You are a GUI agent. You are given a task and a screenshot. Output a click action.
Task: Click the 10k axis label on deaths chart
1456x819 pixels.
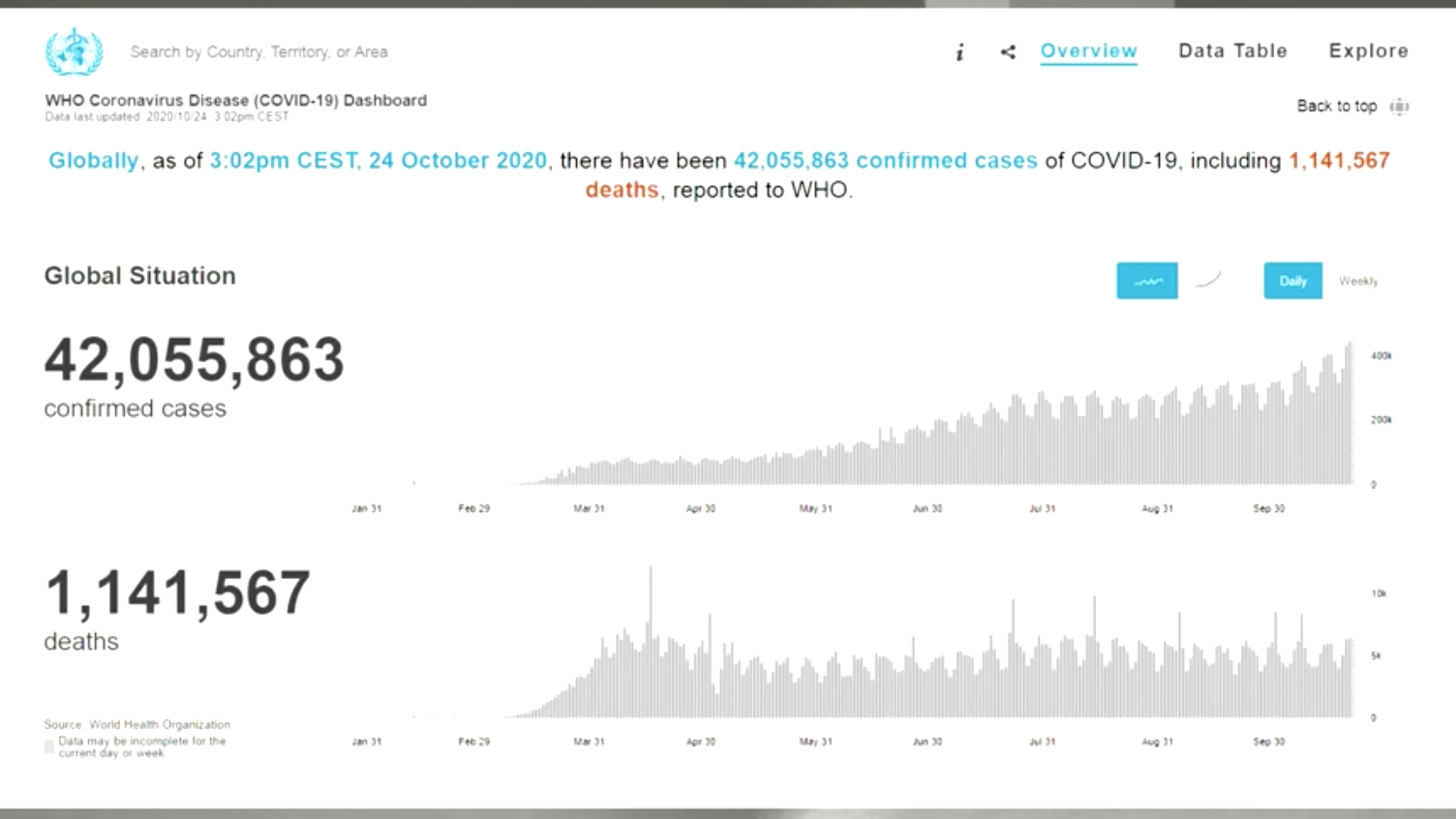(x=1379, y=593)
